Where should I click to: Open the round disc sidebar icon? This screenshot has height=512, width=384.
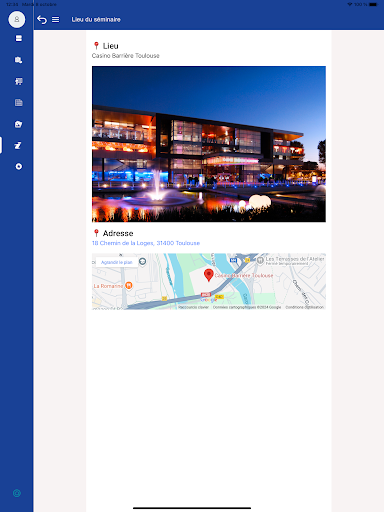(x=19, y=166)
